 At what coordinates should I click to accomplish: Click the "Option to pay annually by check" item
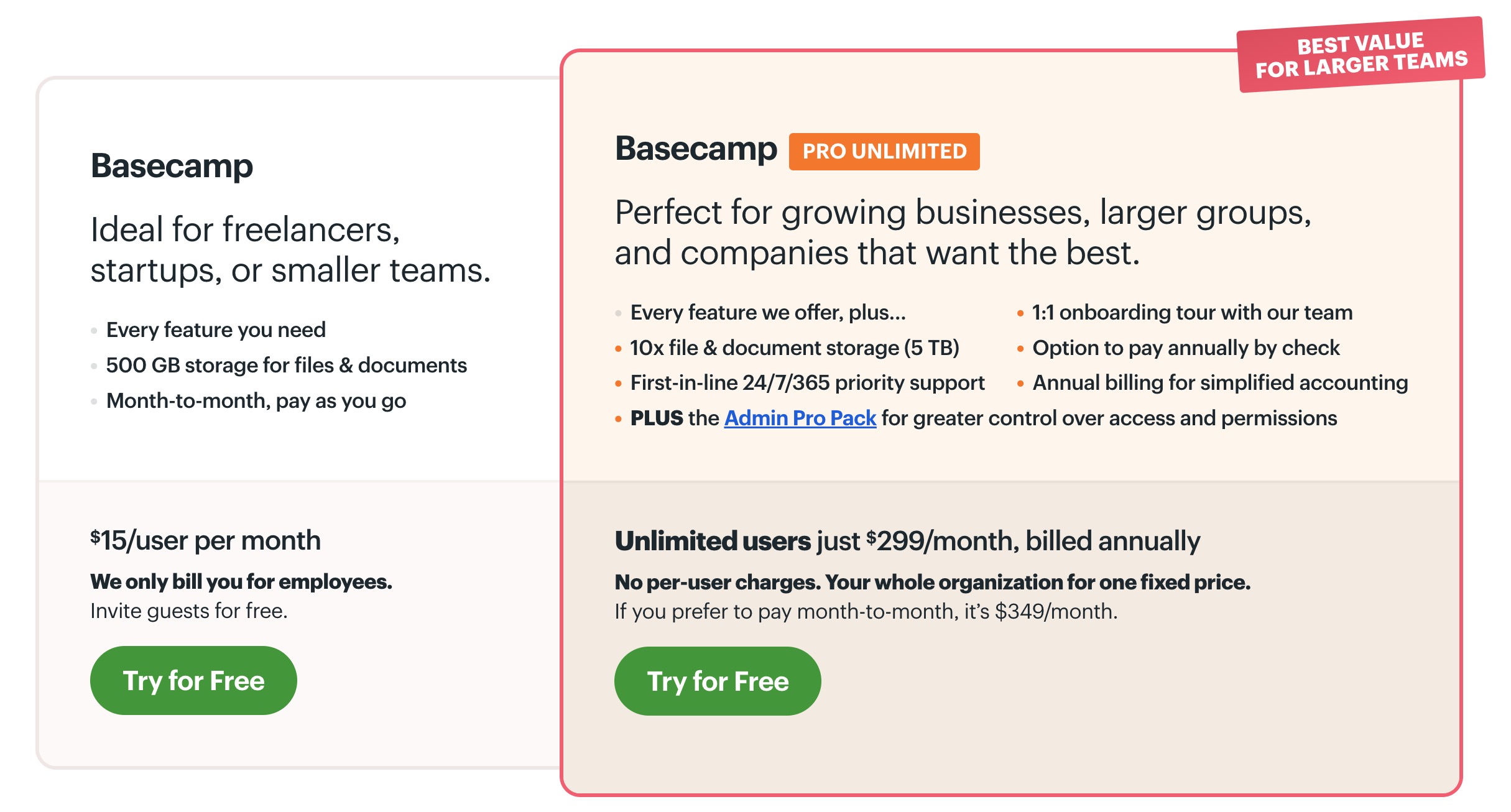tap(1186, 348)
